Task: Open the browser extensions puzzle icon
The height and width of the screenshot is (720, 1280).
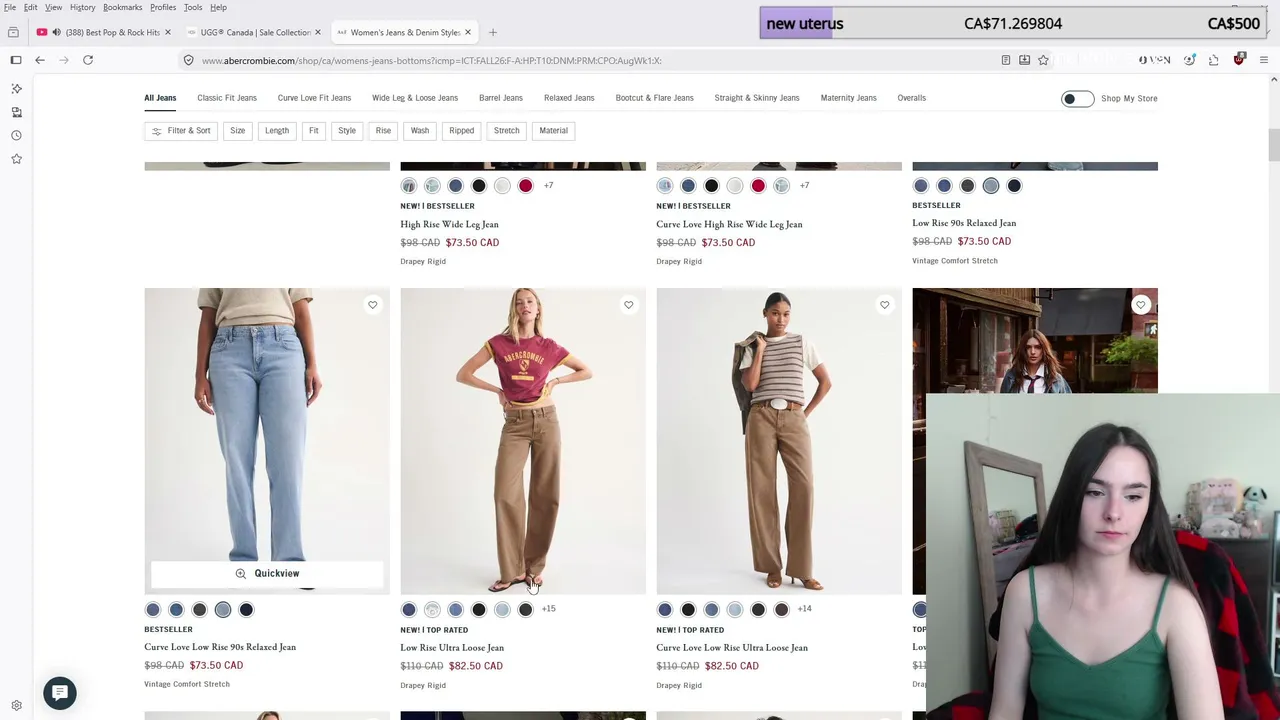Action: (x=1214, y=60)
